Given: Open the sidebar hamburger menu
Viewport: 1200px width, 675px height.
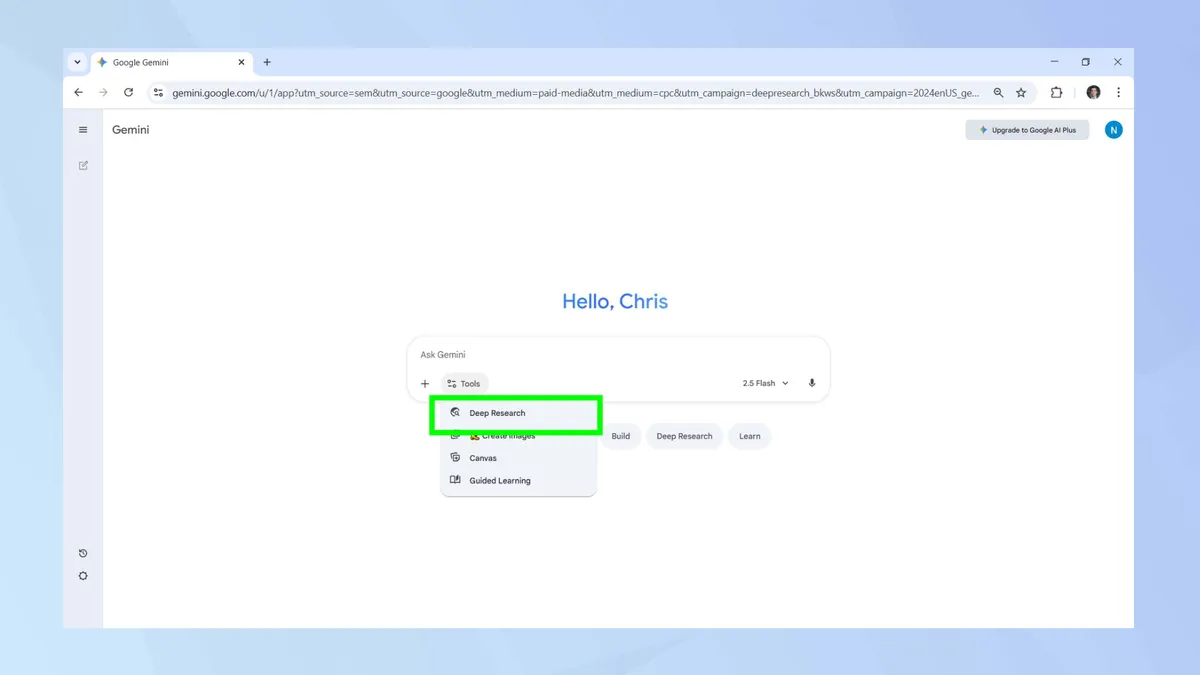Looking at the screenshot, I should click(83, 129).
